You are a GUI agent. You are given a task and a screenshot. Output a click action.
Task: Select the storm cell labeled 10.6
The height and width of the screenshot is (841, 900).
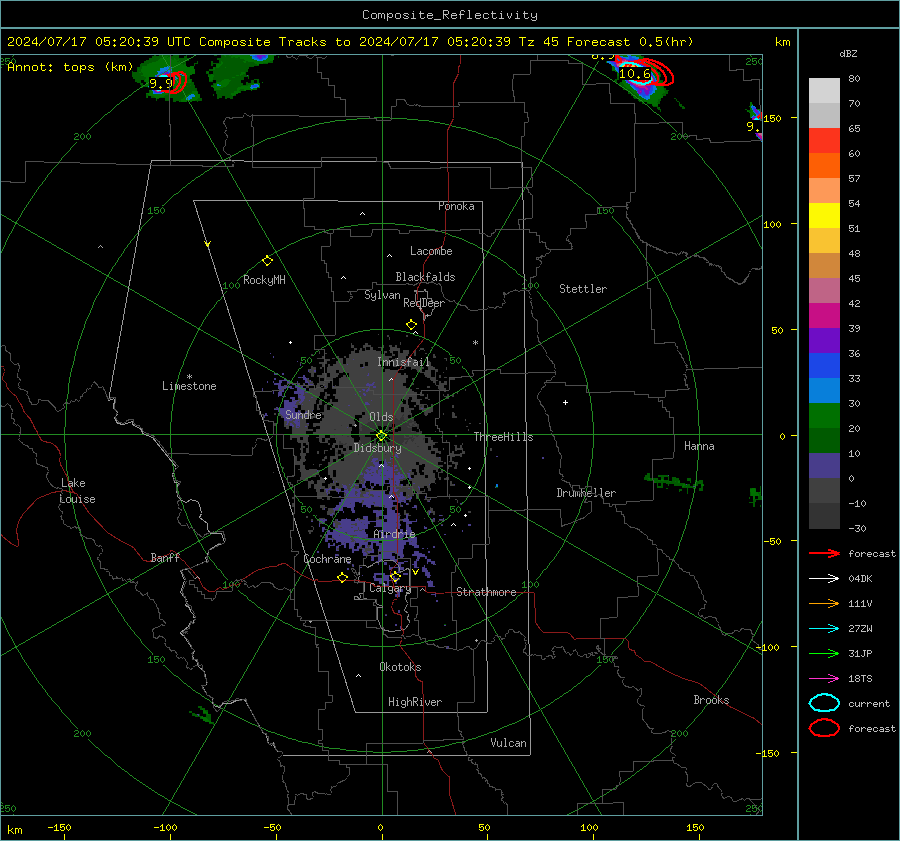coord(643,77)
